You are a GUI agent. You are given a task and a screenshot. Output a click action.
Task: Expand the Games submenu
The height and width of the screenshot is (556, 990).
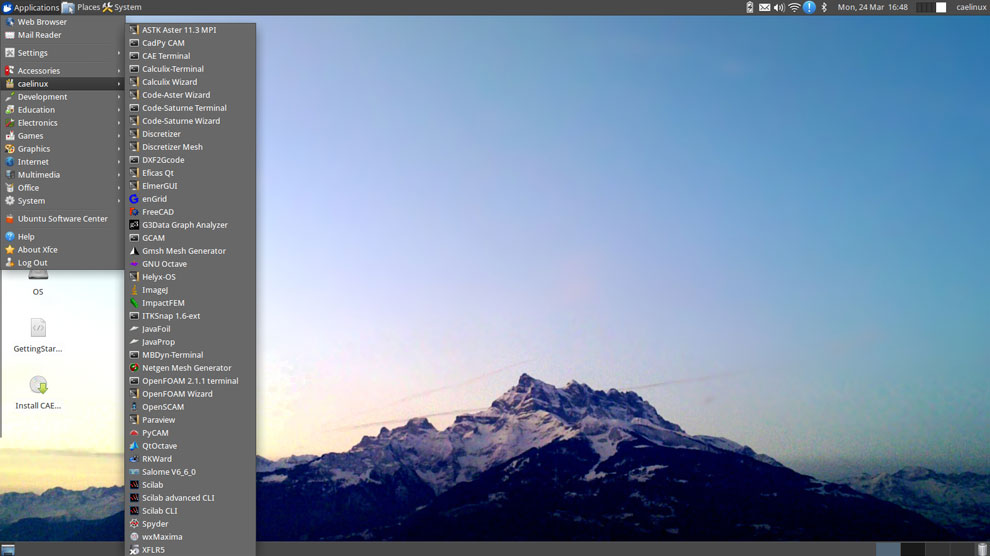click(x=62, y=136)
